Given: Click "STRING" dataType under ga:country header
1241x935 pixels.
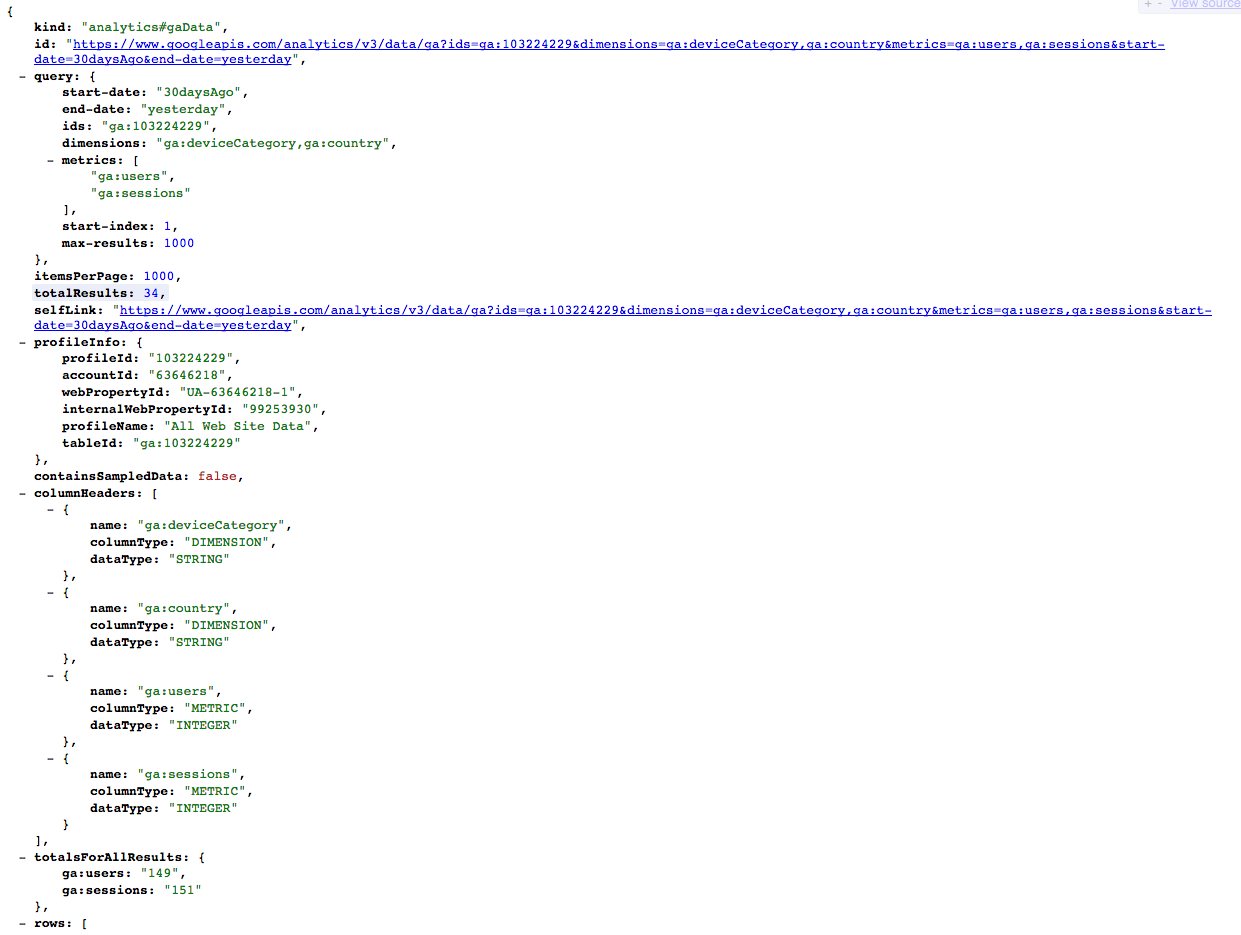Looking at the screenshot, I should [x=199, y=642].
